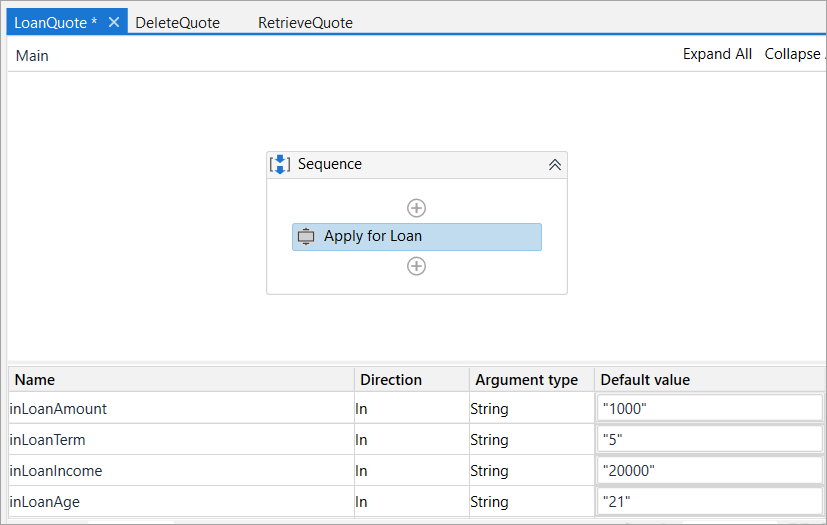Select the Apply for Loan activity

point(417,237)
